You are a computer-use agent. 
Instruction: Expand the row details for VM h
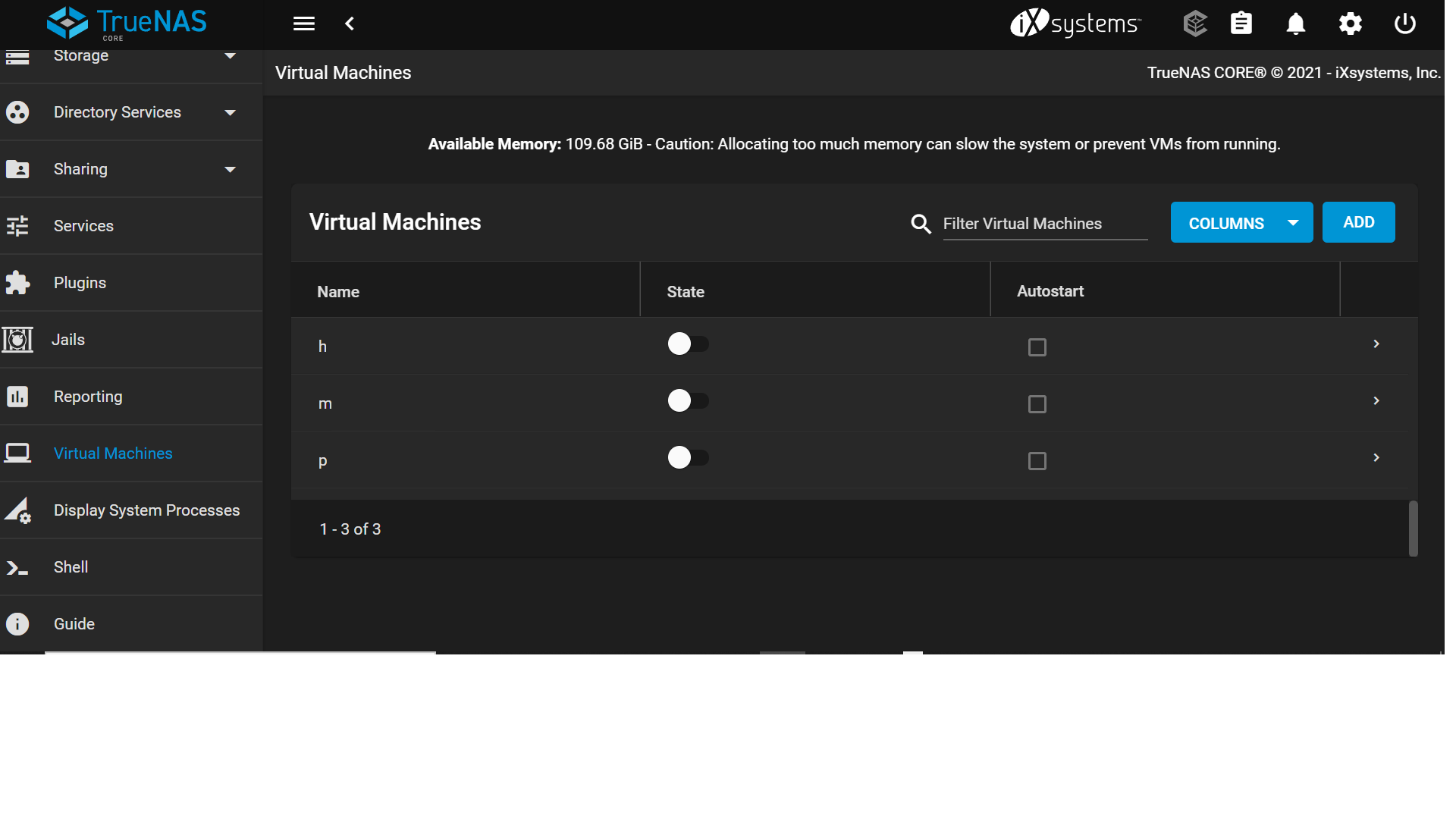(1376, 344)
